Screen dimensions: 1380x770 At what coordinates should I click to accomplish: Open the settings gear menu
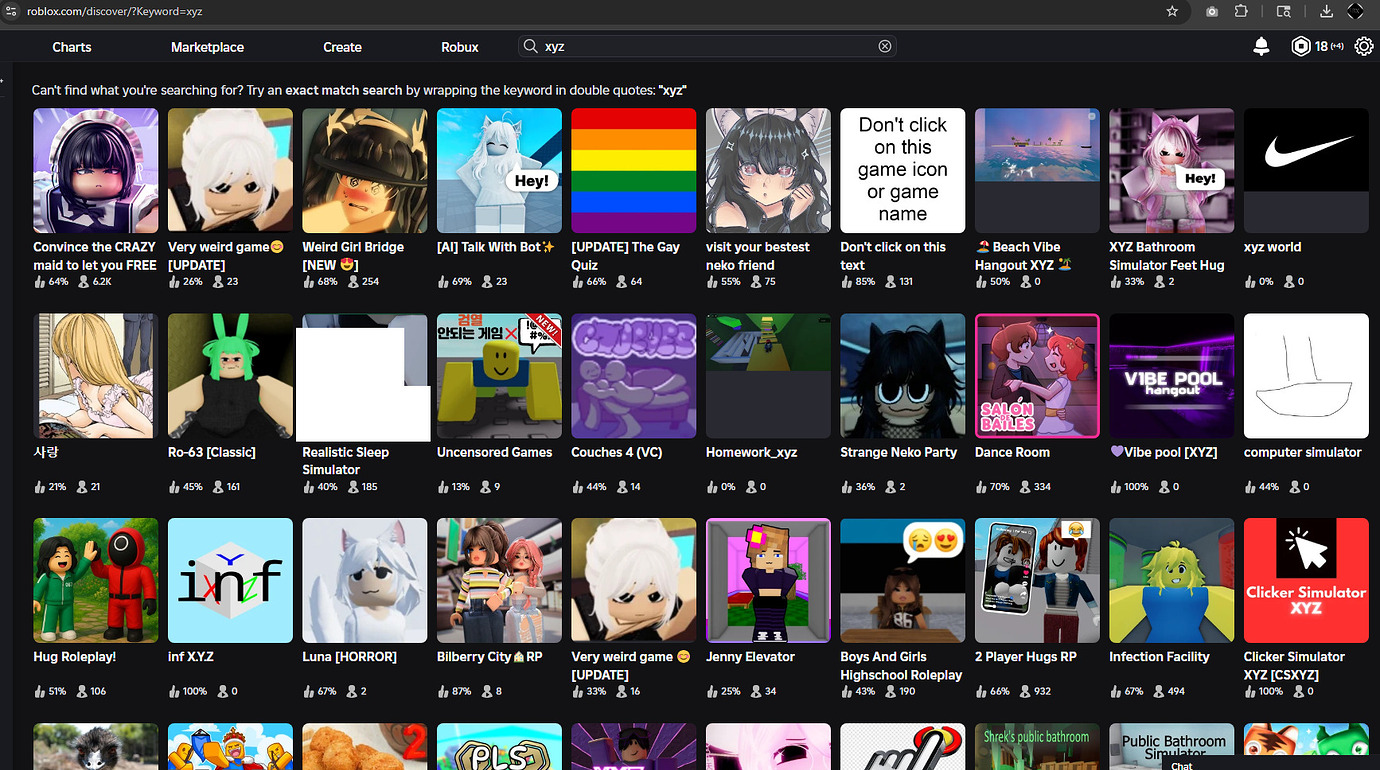coord(1364,46)
